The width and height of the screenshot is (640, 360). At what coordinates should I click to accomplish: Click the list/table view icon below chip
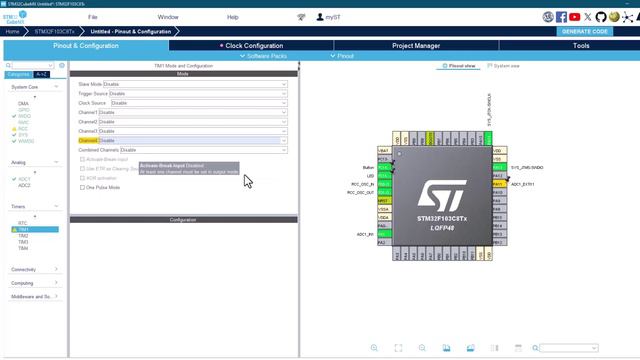[x=518, y=348]
